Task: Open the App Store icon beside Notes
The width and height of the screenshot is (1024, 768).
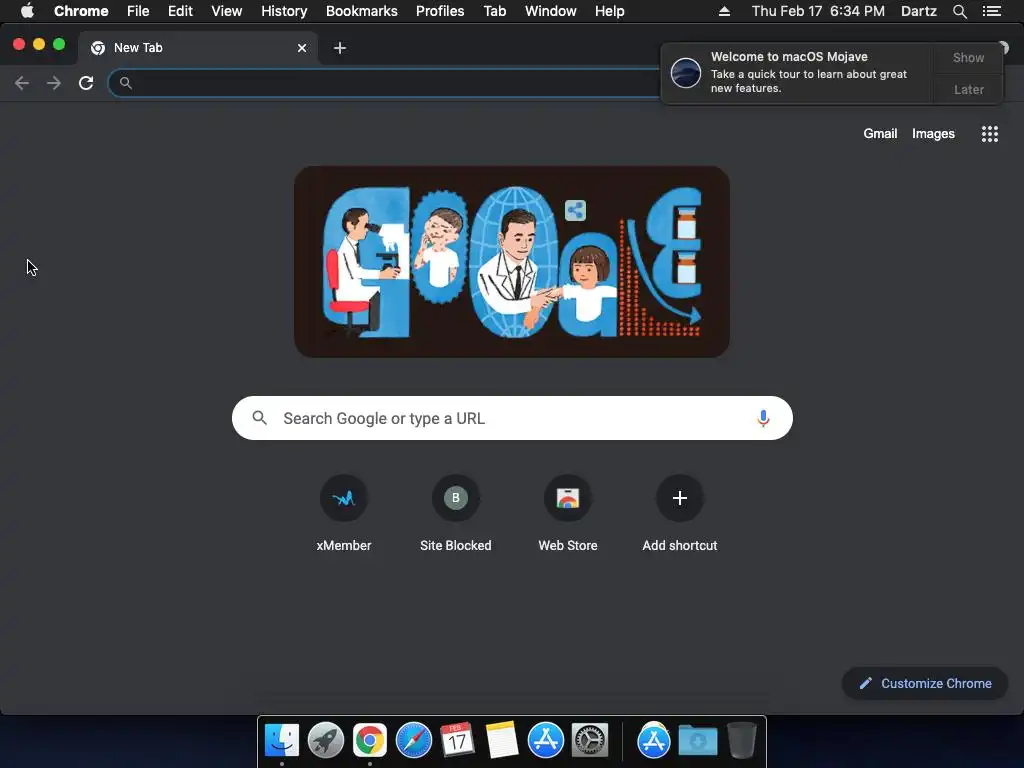Action: tap(545, 740)
